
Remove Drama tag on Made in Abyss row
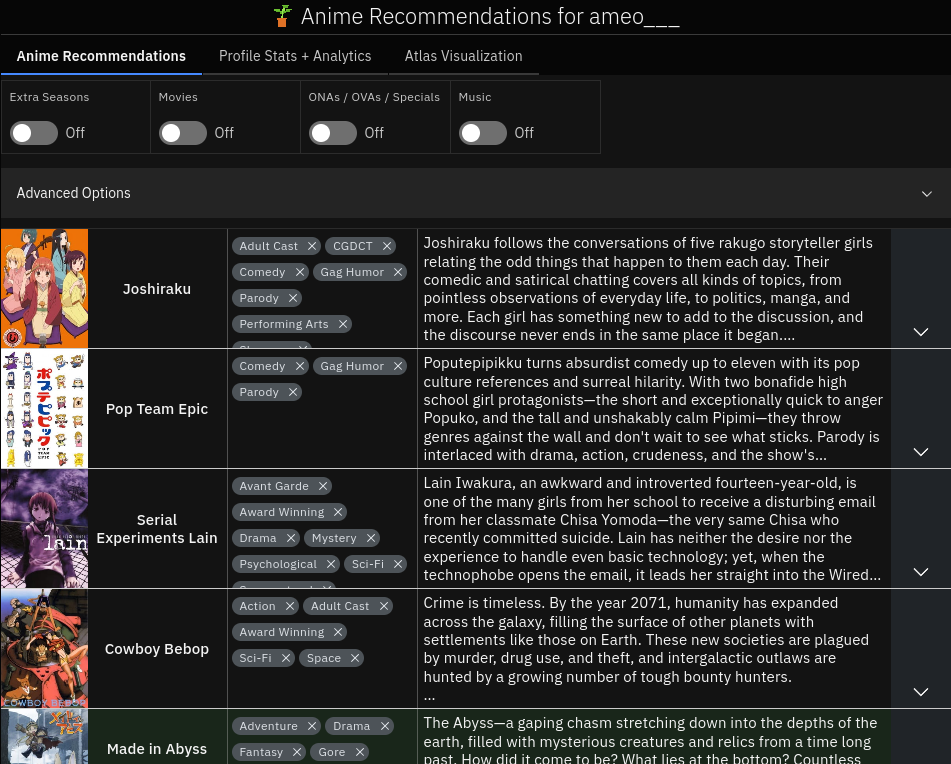[x=385, y=726]
